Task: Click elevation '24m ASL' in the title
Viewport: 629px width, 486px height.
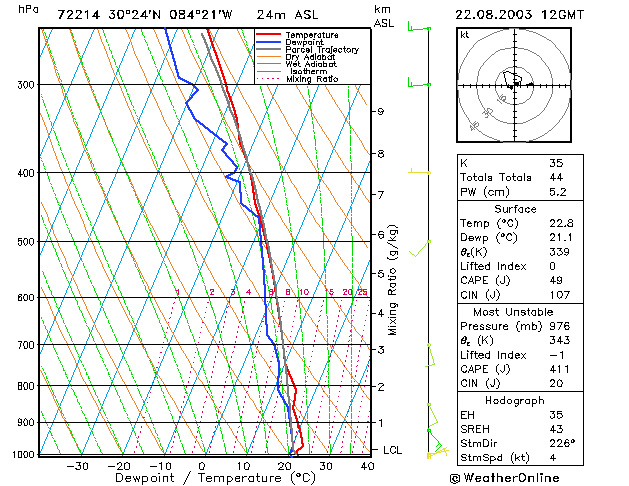Action: 287,15
